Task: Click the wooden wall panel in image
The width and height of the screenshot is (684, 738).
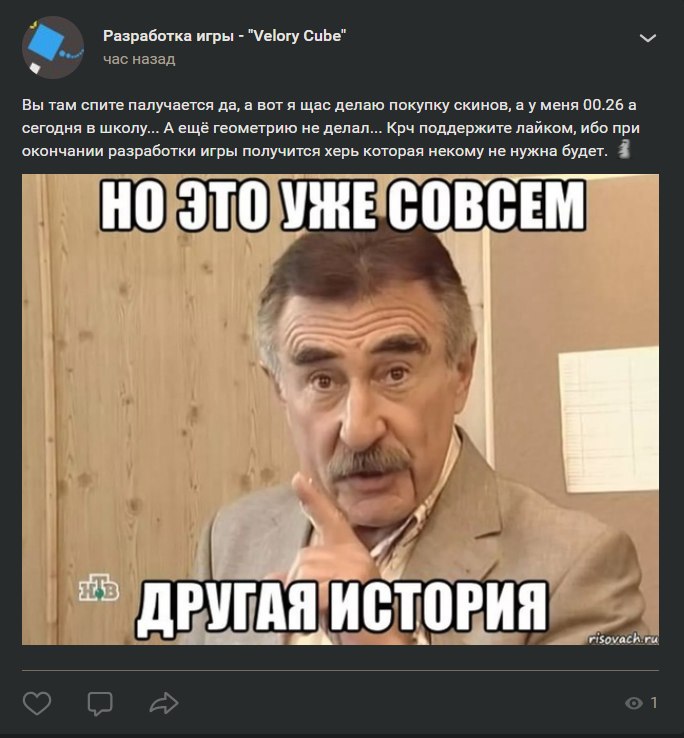Action: (141, 377)
